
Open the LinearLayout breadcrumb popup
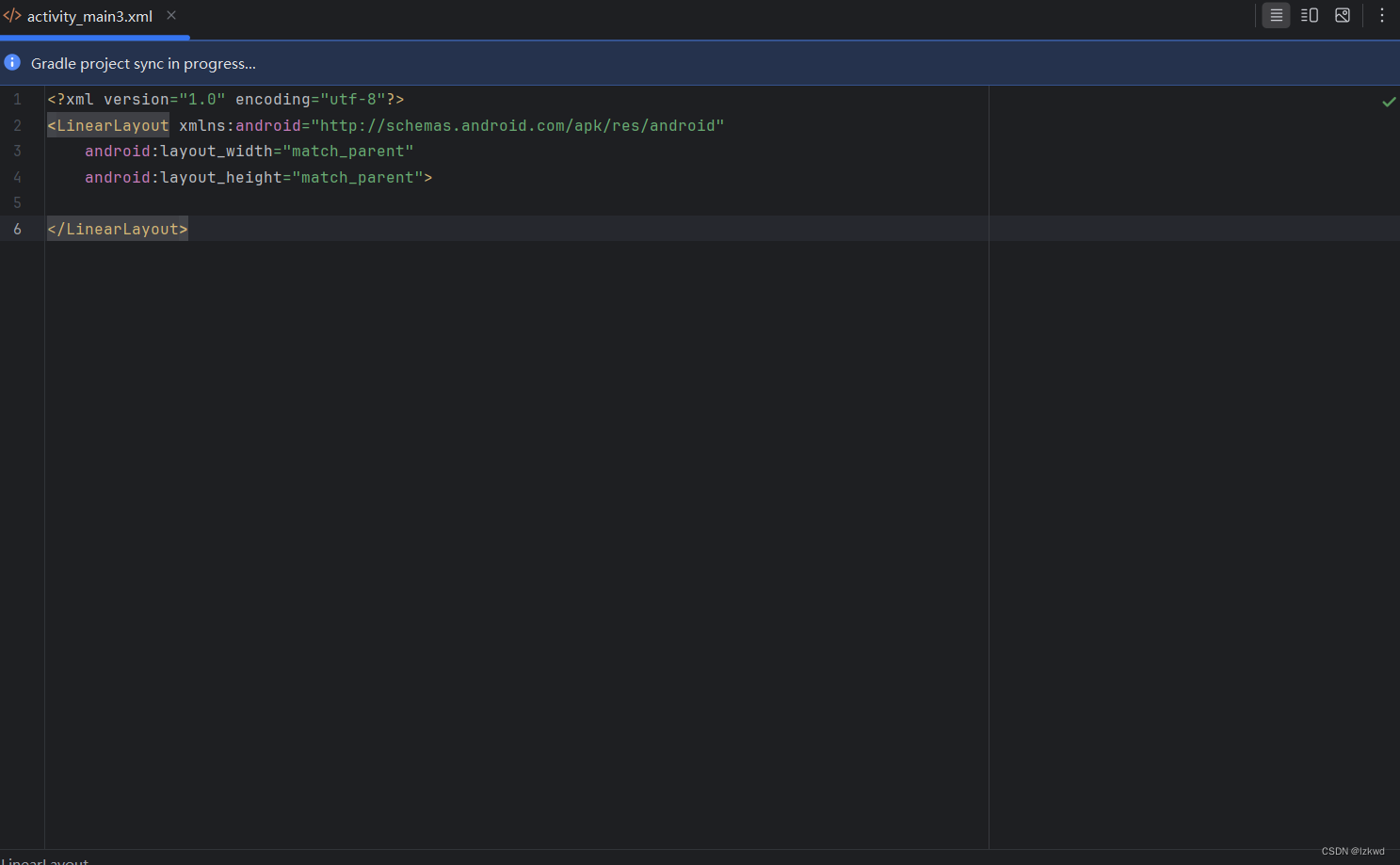pyautogui.click(x=45, y=860)
